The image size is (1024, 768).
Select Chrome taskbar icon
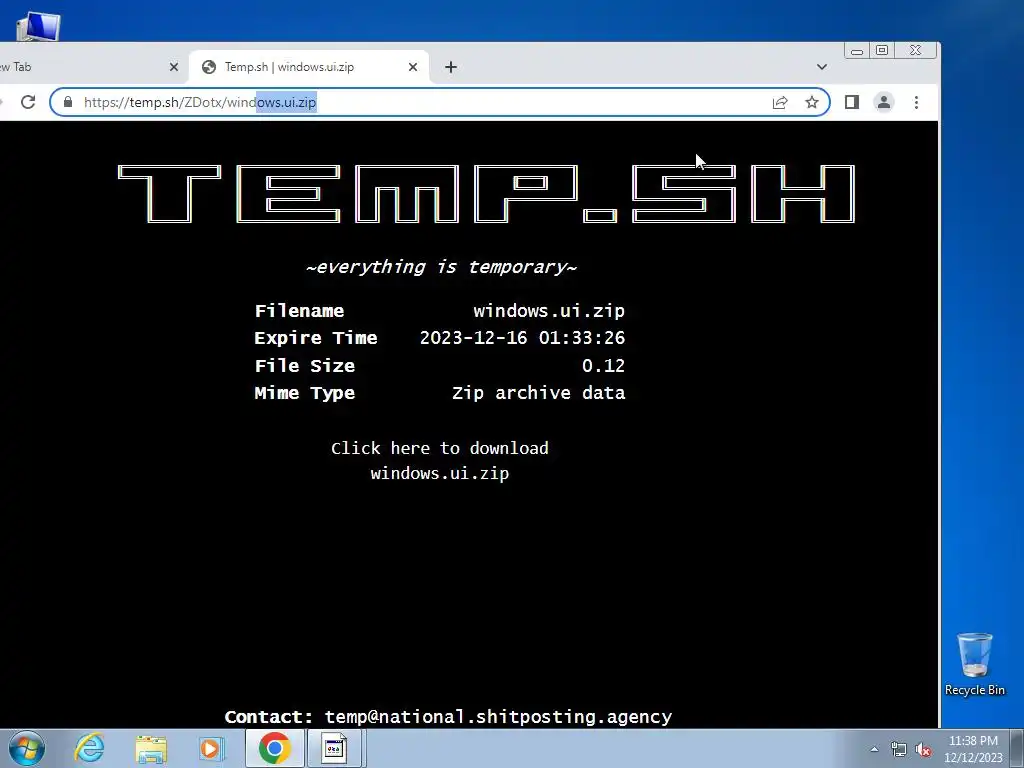274,748
